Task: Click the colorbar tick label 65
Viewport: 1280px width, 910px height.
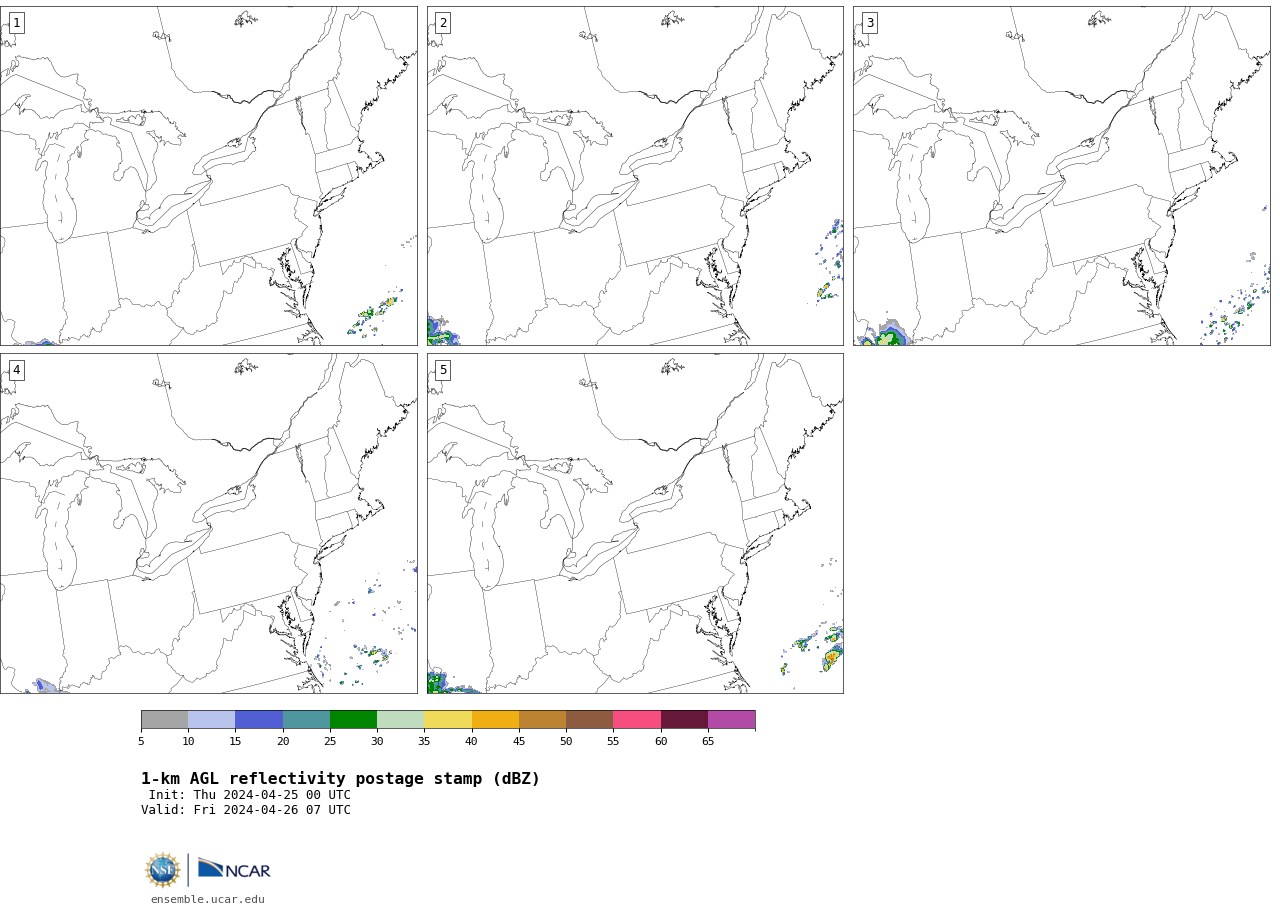Action: 708,741
